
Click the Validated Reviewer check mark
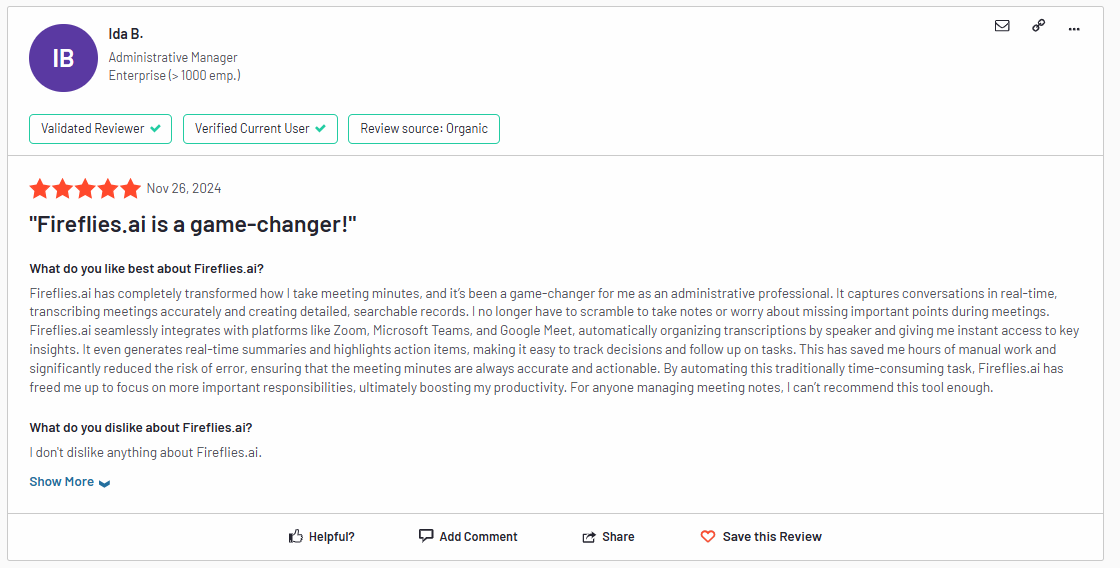[x=156, y=129]
